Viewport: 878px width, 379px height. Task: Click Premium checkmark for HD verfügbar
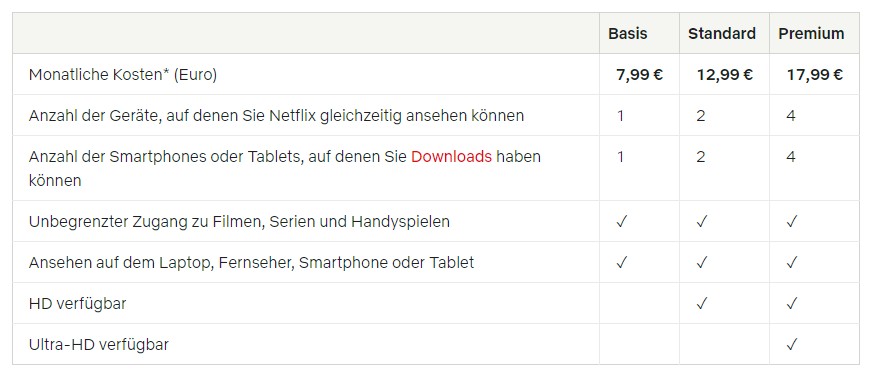791,303
